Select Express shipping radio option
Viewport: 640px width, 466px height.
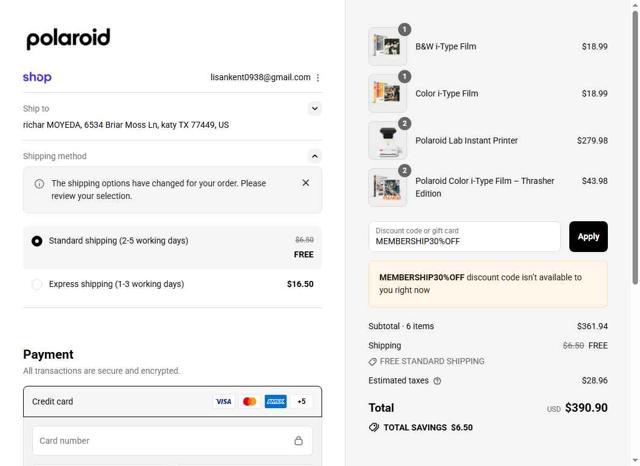37,284
